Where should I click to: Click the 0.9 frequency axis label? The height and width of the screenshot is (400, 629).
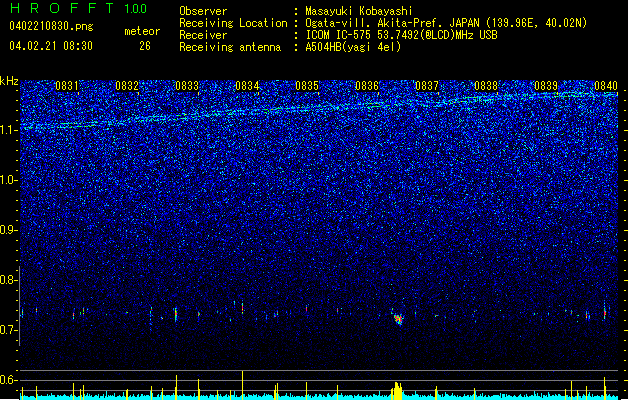pyautogui.click(x=8, y=230)
